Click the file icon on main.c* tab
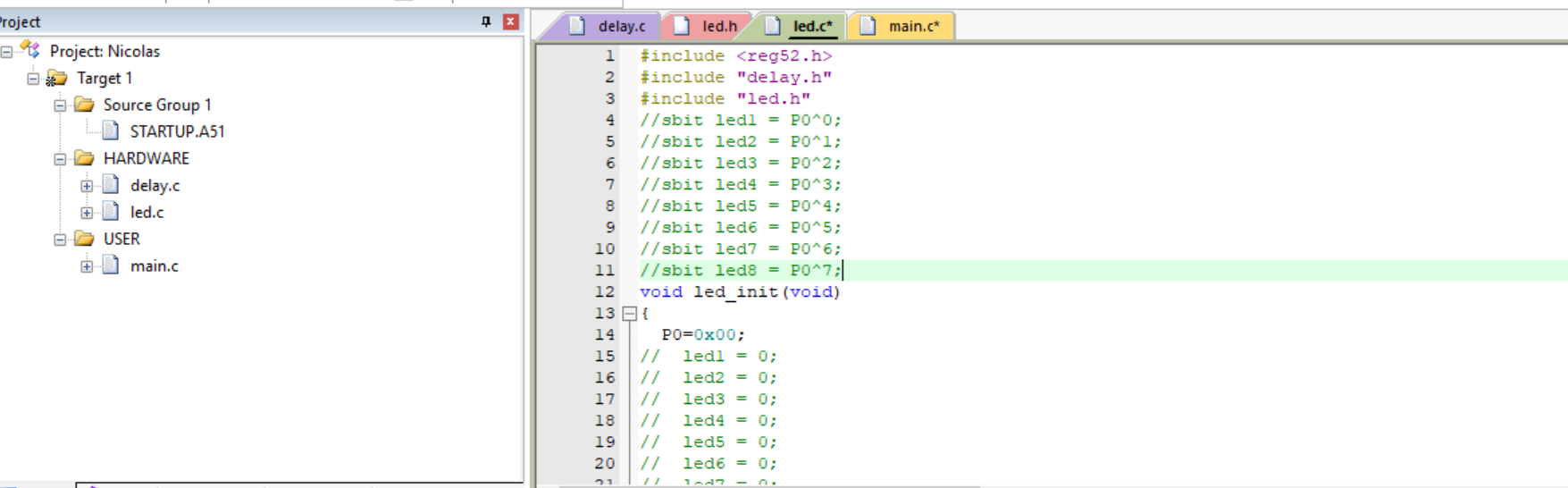This screenshot has width=1568, height=488. tap(868, 26)
